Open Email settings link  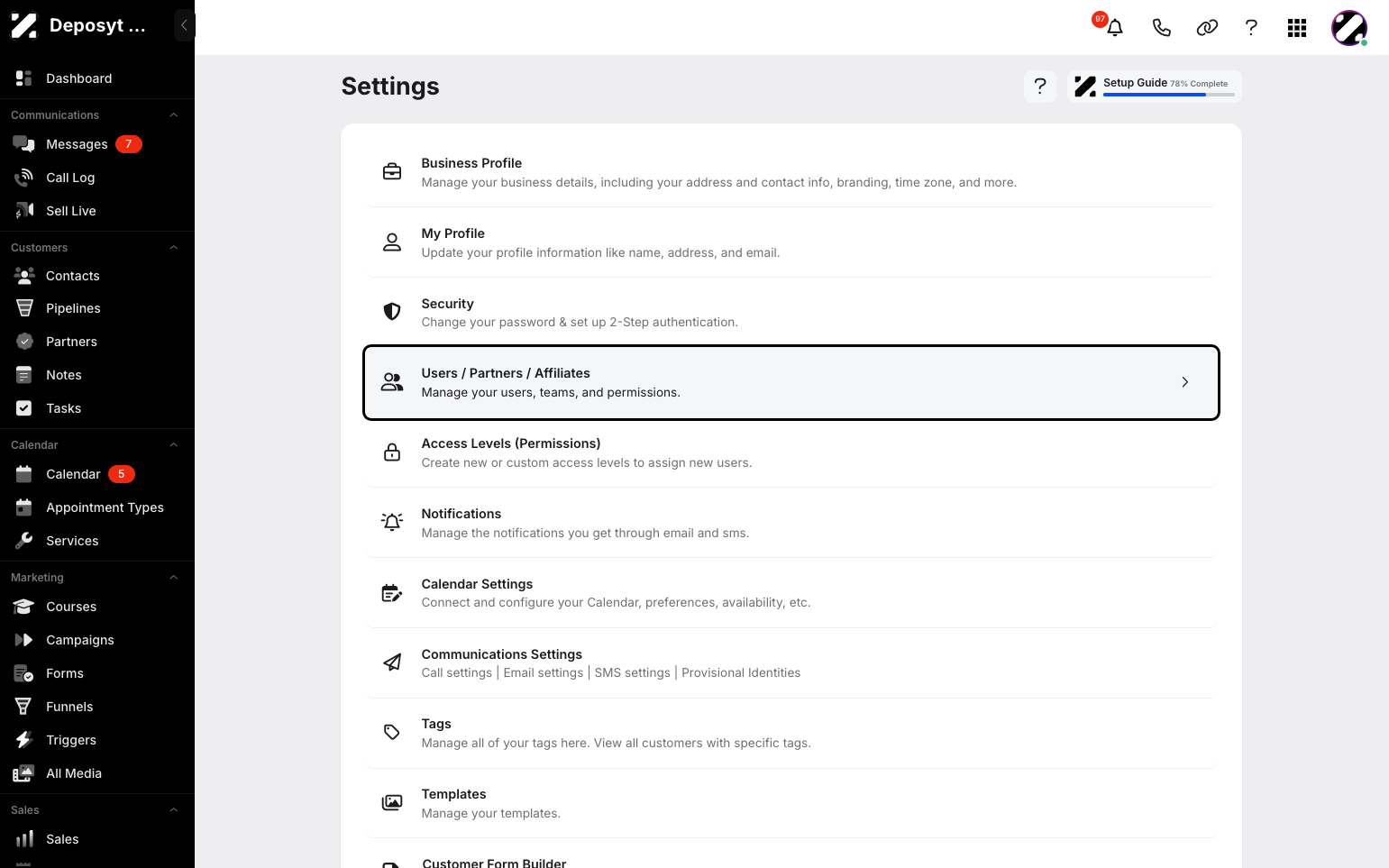544,672
